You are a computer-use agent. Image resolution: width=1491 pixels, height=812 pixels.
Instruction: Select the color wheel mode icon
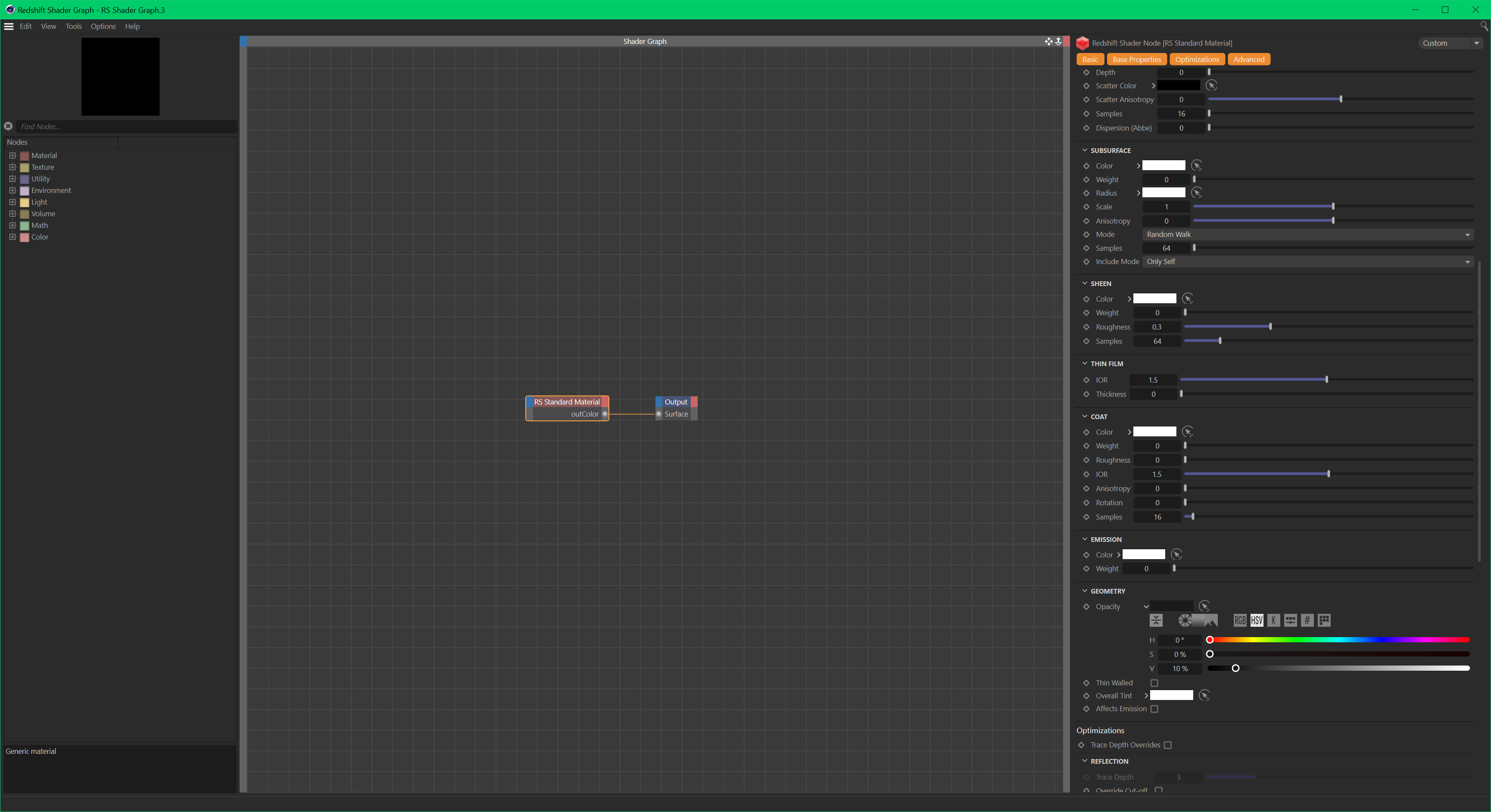coord(1185,620)
